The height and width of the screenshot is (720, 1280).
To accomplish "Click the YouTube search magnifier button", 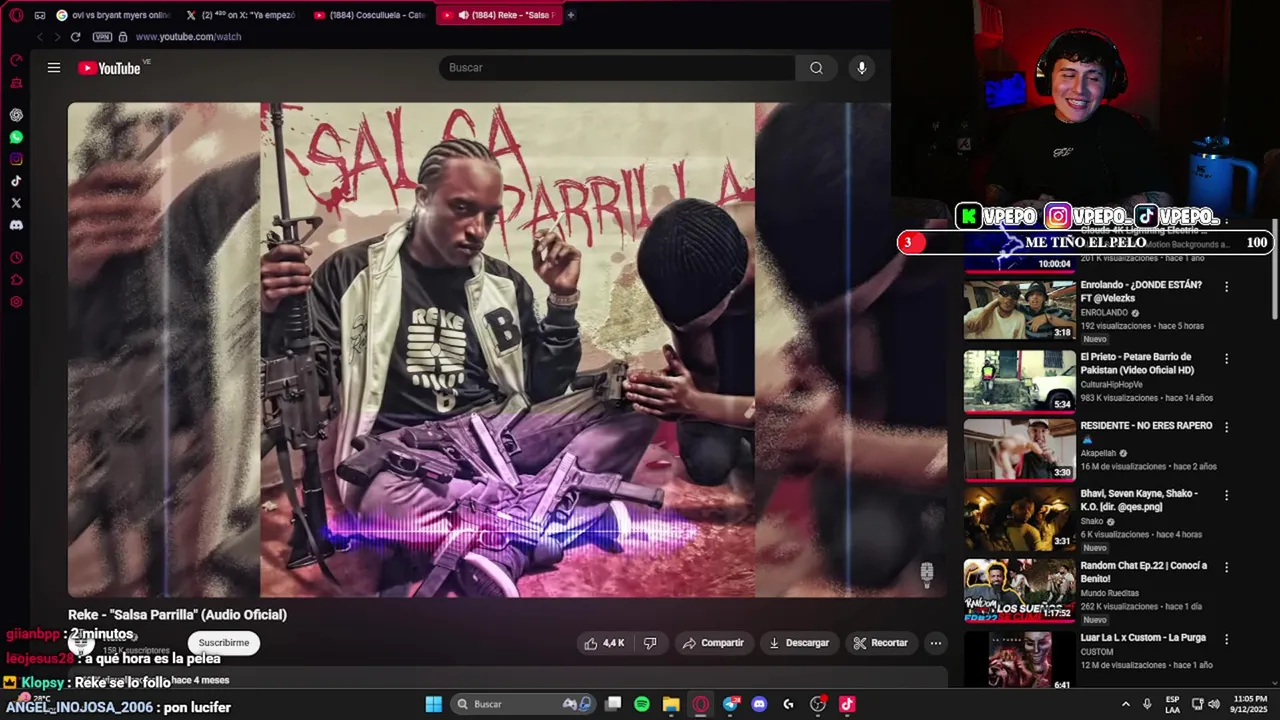I will 816,68.
